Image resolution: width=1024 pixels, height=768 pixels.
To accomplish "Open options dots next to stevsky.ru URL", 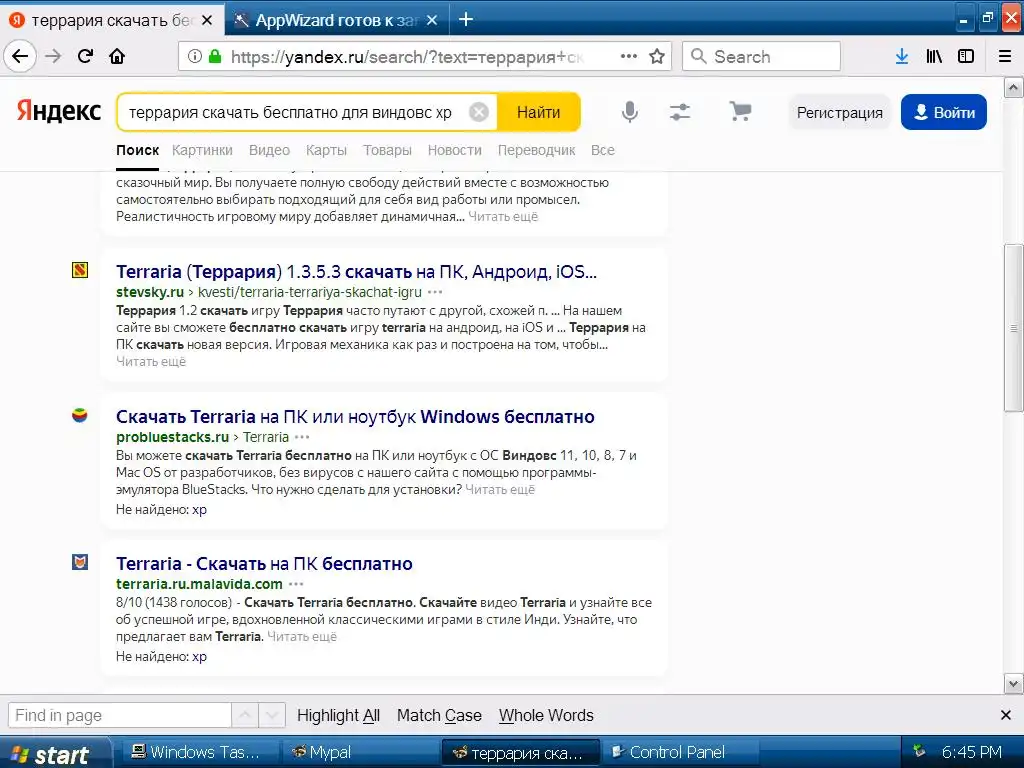I will point(435,292).
